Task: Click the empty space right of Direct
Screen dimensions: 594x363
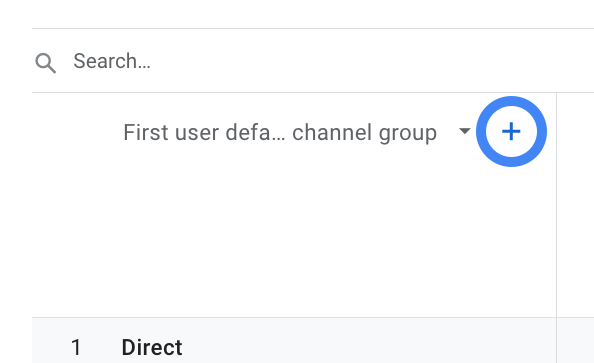Action: (x=367, y=347)
